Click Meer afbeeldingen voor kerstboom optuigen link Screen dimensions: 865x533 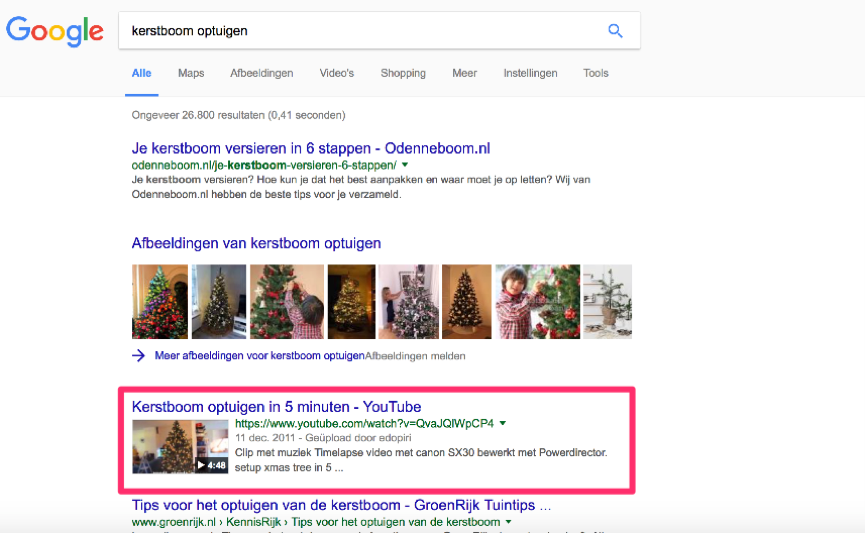[259, 356]
